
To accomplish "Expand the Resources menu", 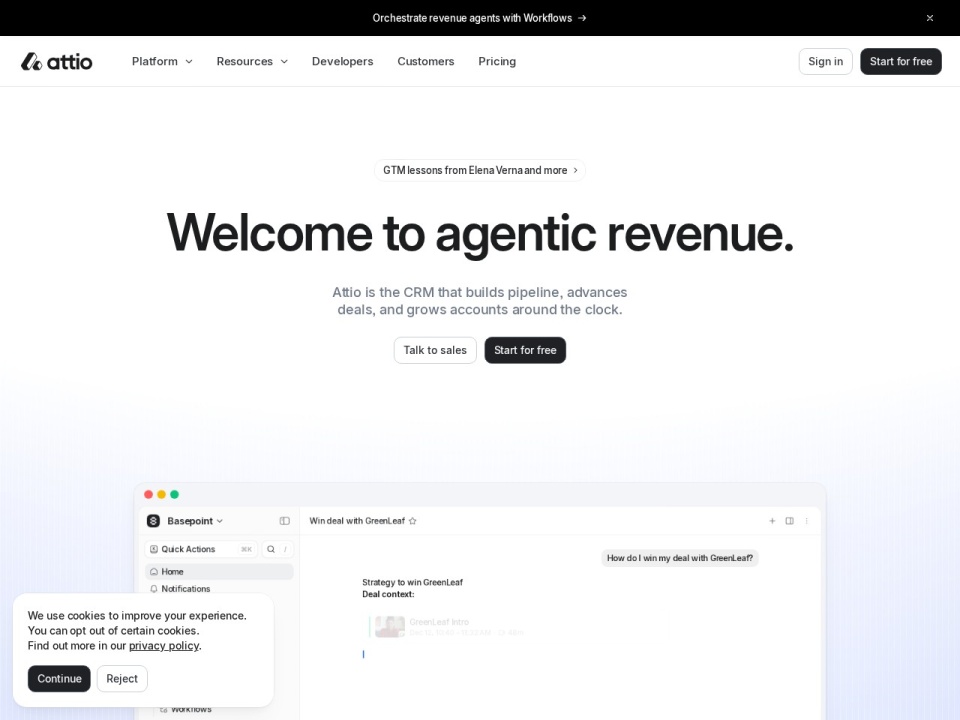I will click(252, 61).
